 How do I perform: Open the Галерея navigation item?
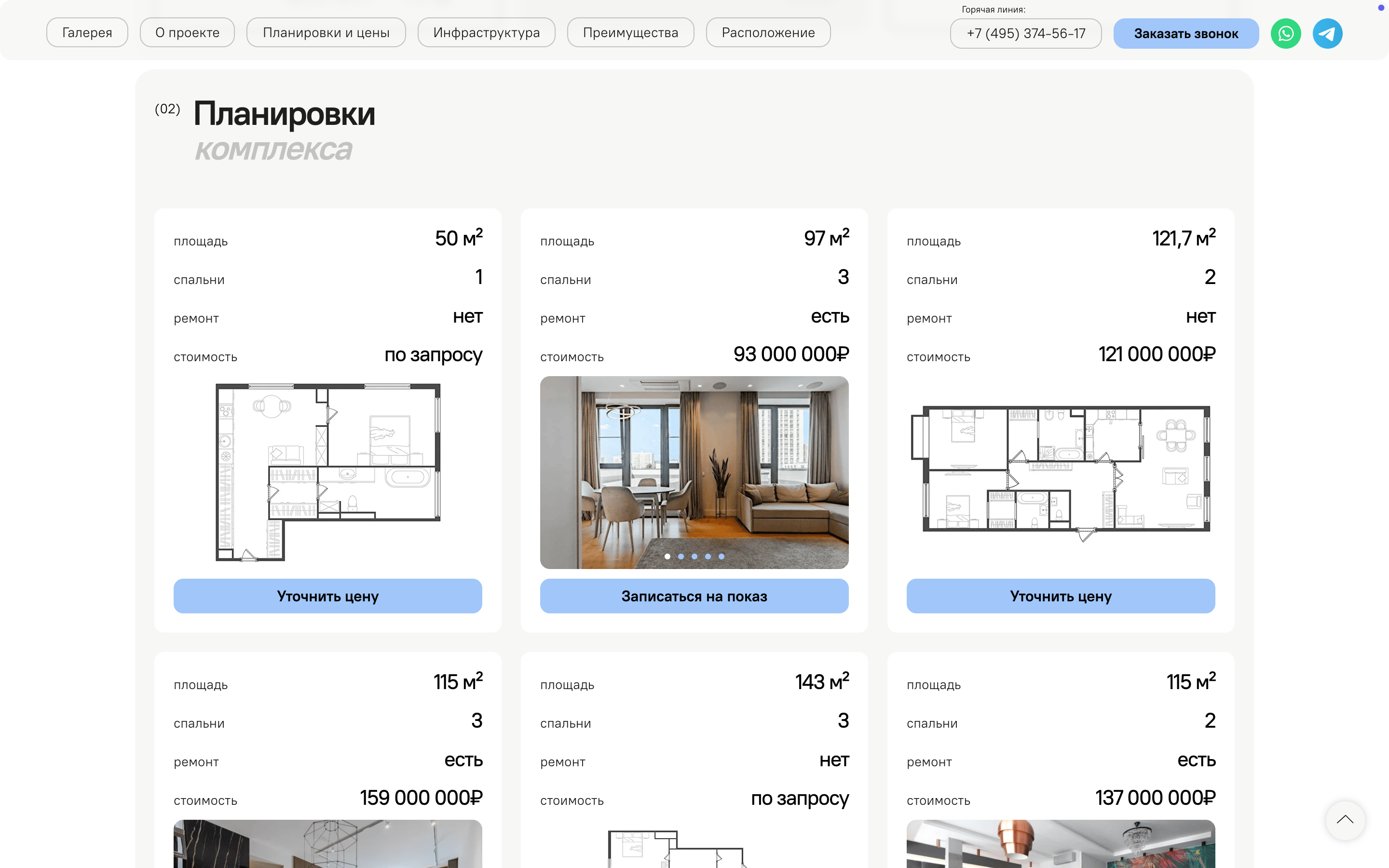click(x=87, y=33)
